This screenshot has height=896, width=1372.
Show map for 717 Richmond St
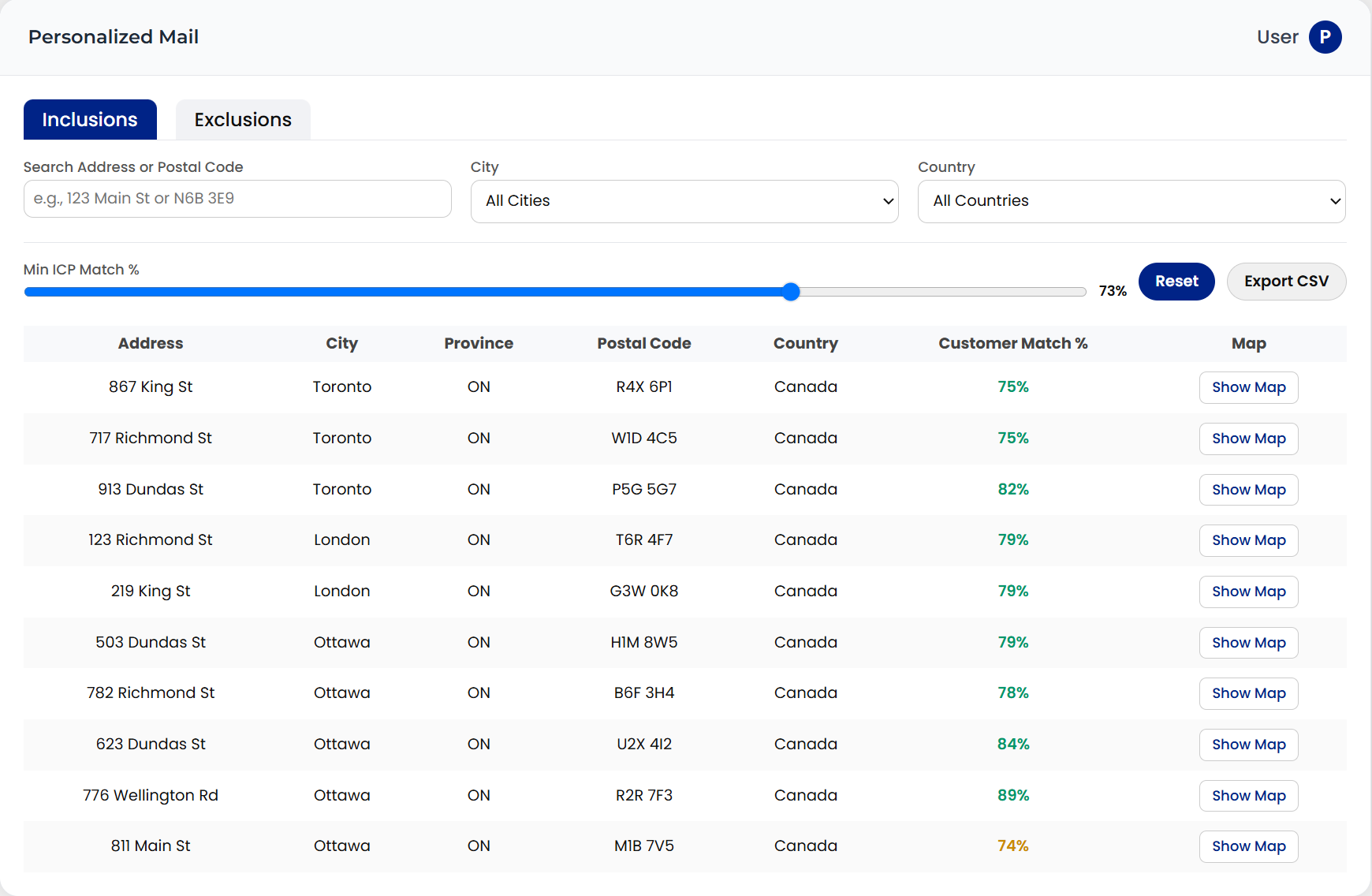click(1248, 439)
